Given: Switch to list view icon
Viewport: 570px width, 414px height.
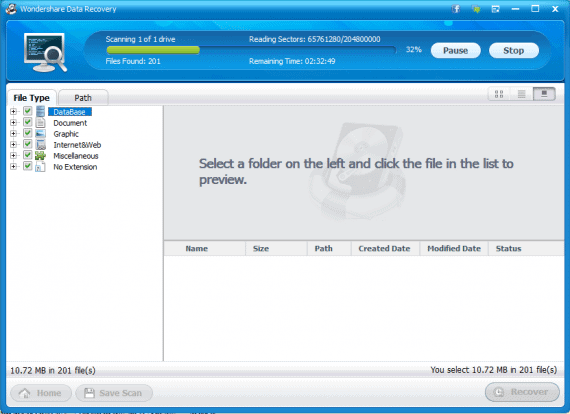Looking at the screenshot, I should tap(522, 94).
